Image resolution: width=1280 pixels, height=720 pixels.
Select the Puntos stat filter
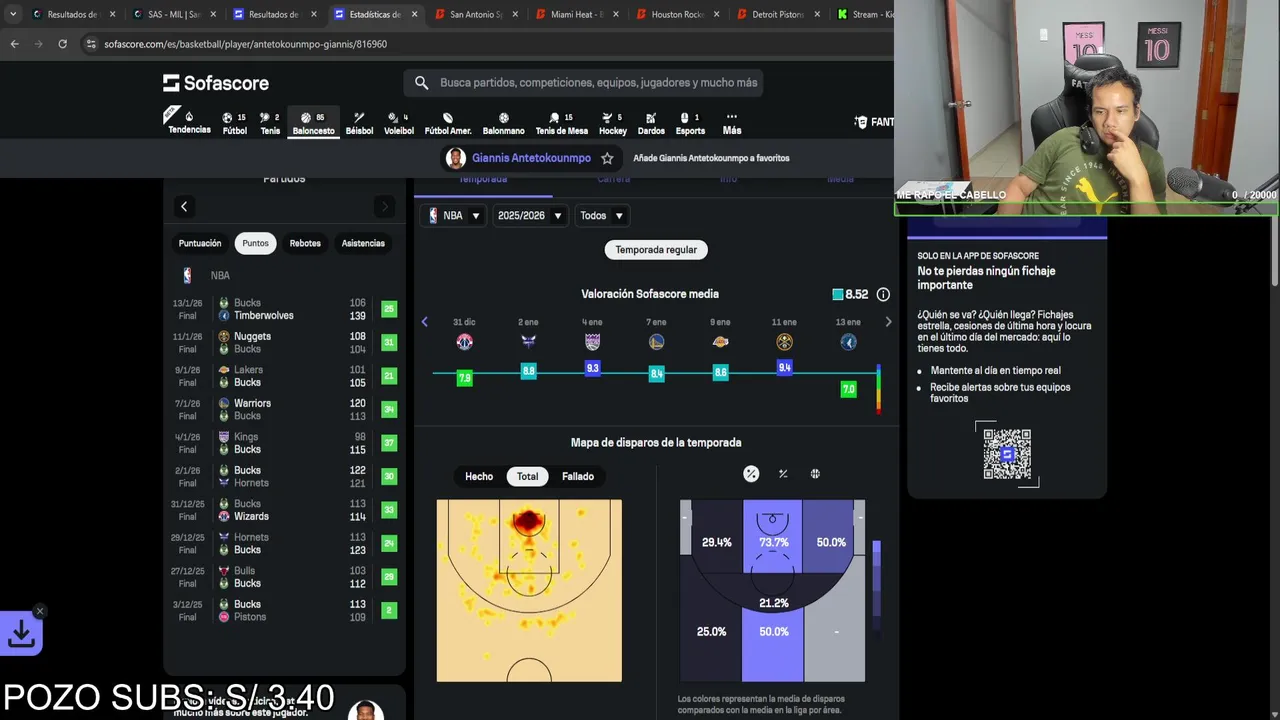click(x=255, y=243)
